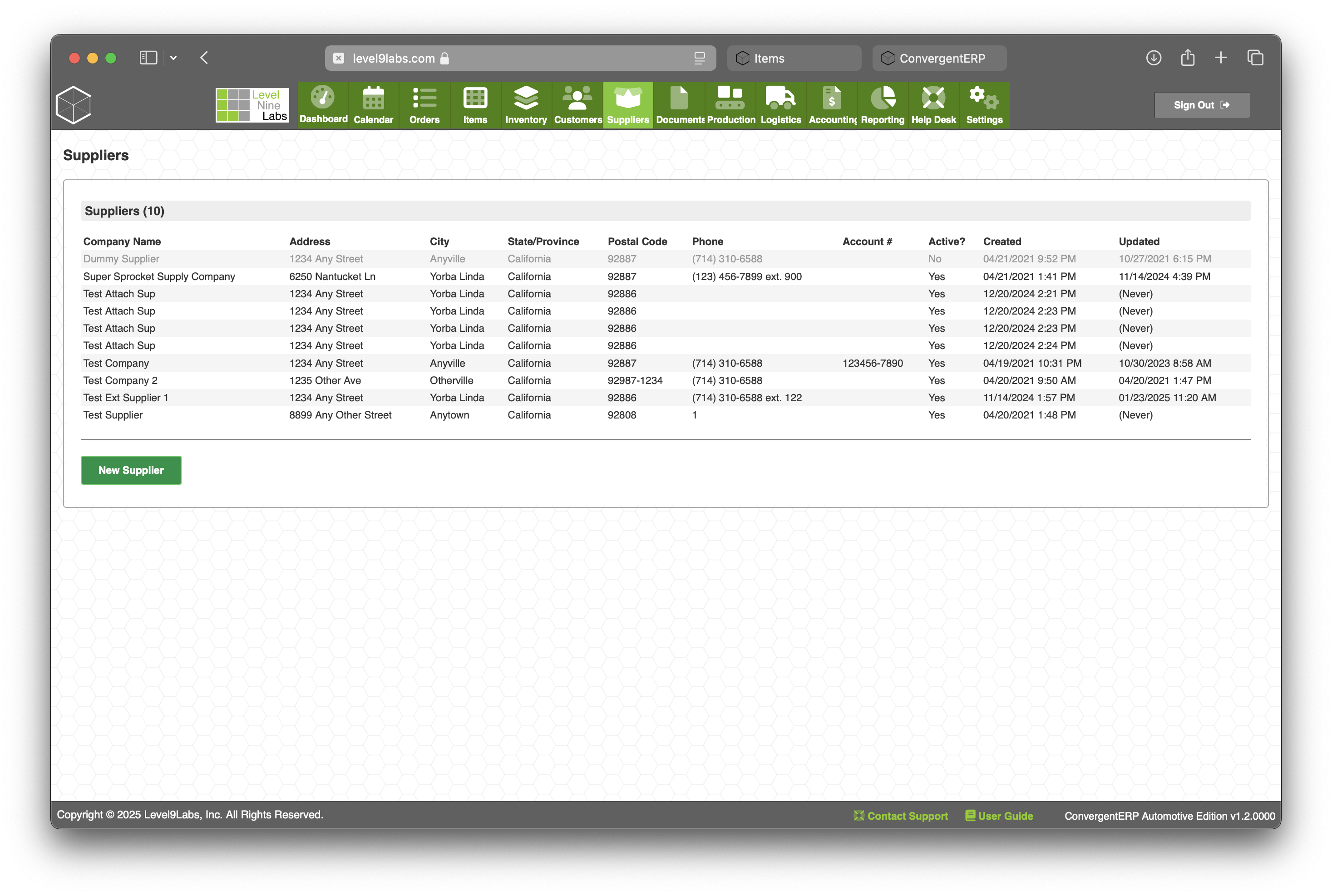Expand the sidebar tab group chevron

(173, 58)
